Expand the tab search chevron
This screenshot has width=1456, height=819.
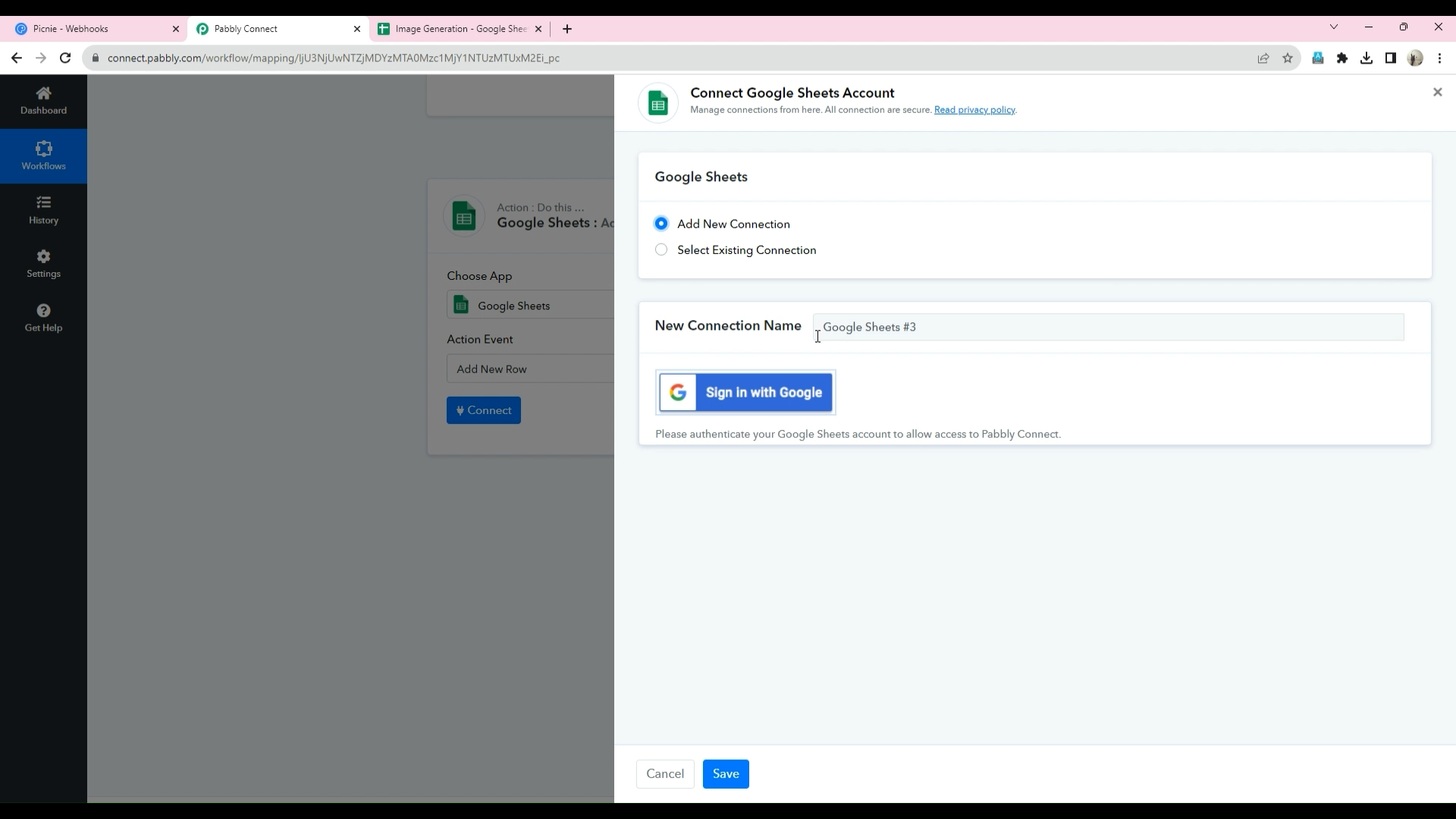1334,27
